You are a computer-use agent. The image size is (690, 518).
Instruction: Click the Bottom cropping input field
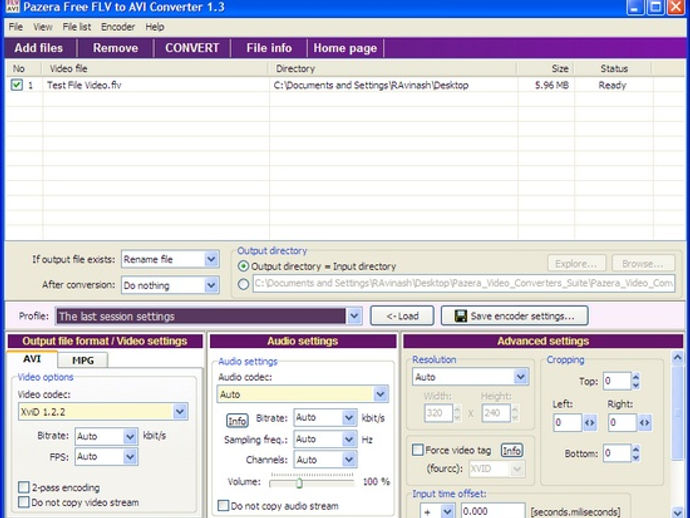click(x=617, y=453)
